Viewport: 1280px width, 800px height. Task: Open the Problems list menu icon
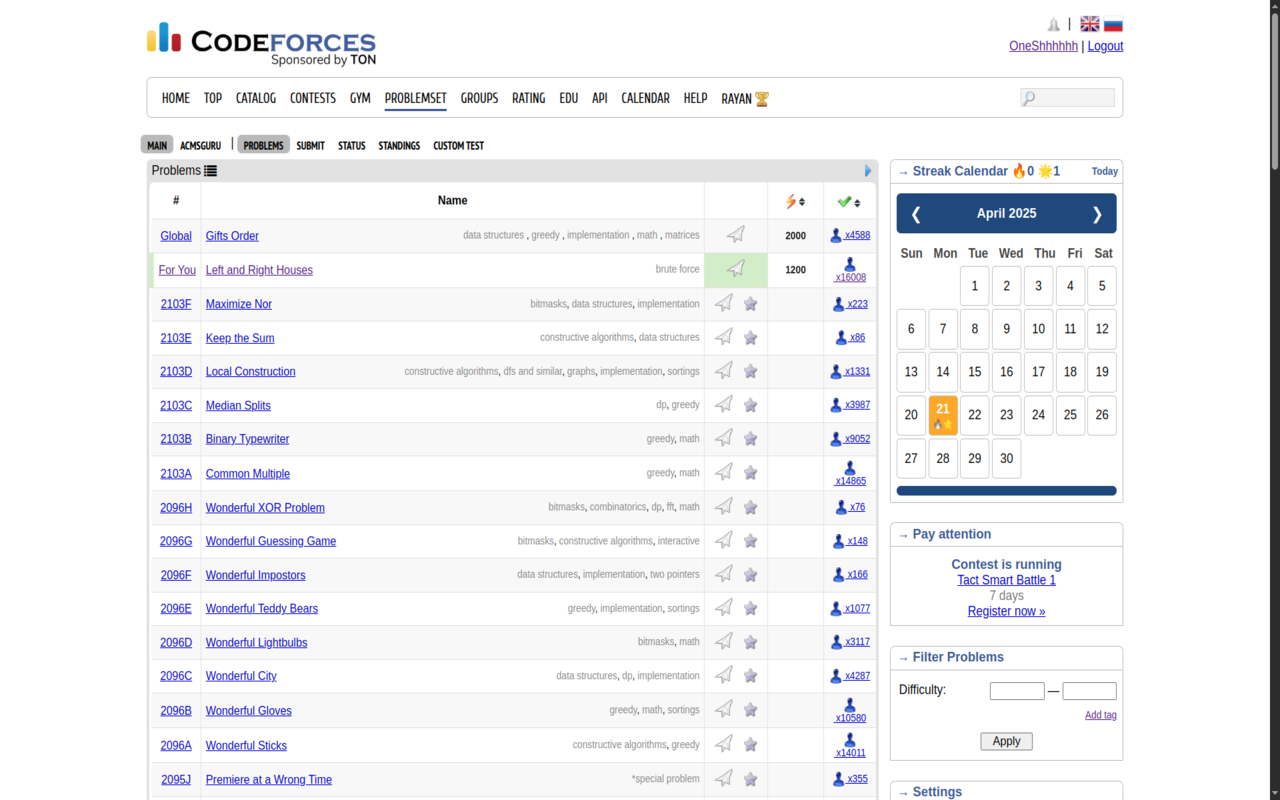click(211, 171)
